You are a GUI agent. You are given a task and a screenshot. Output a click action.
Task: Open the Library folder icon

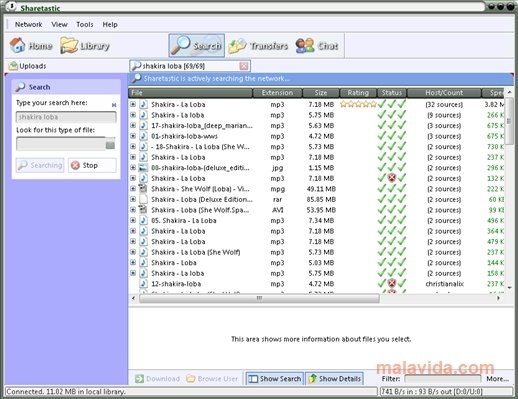click(69, 45)
